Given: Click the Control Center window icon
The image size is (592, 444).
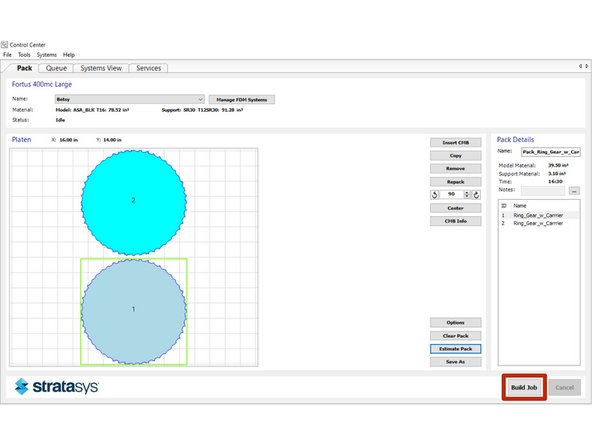Looking at the screenshot, I should click(4, 45).
